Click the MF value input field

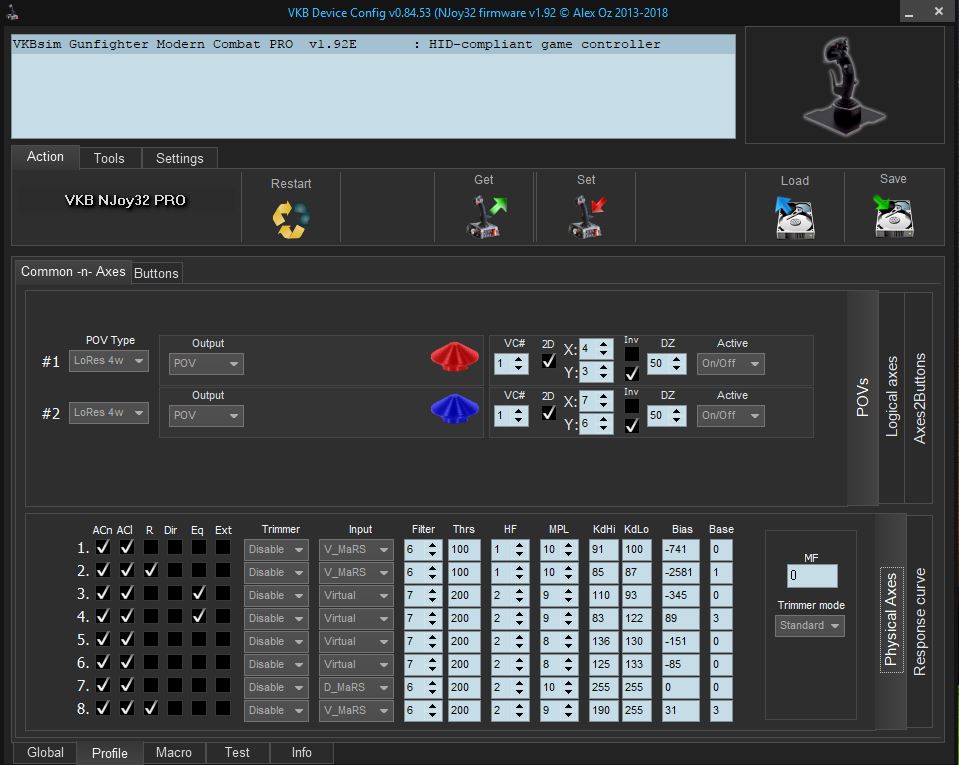click(812, 575)
